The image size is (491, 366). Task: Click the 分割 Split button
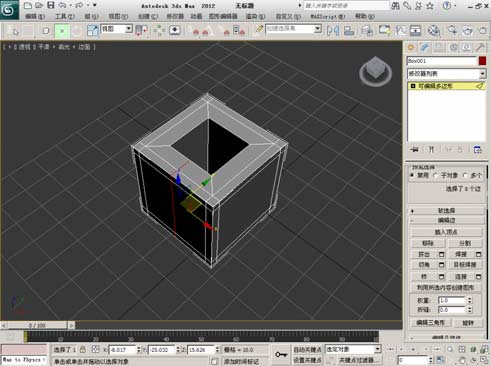465,243
